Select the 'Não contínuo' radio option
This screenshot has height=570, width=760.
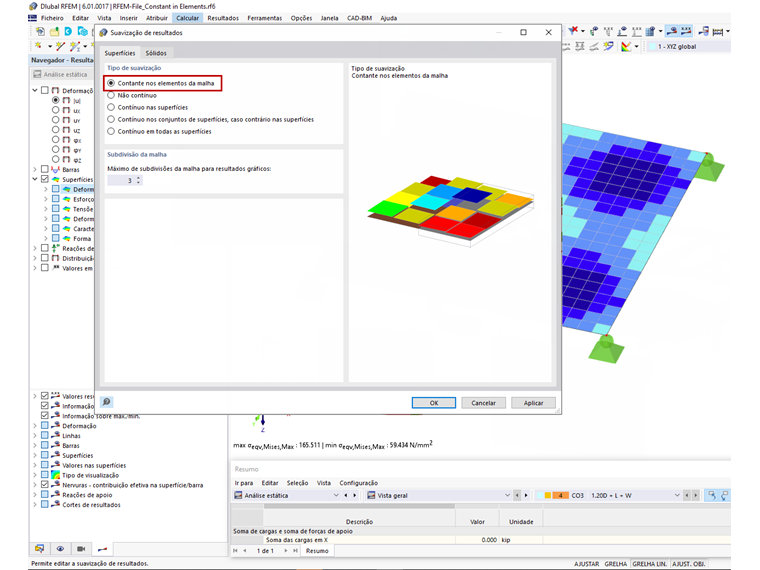pos(111,95)
